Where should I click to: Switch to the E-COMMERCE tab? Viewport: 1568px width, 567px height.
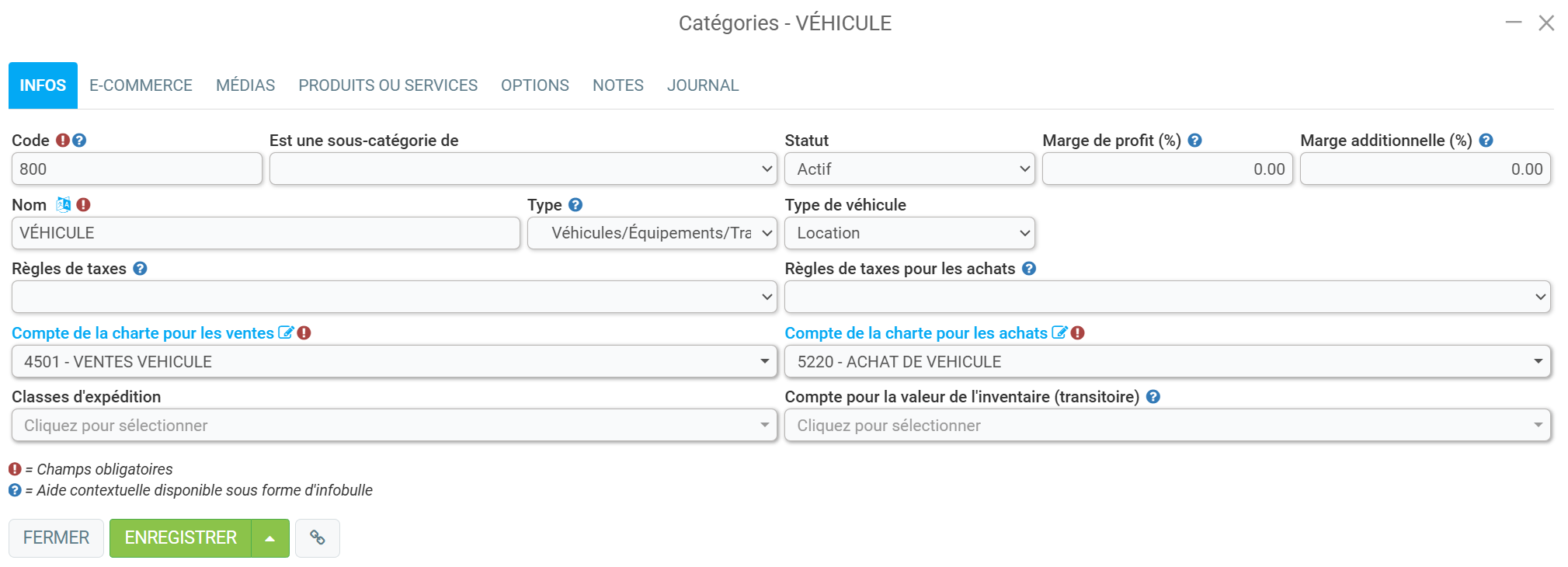[x=141, y=85]
